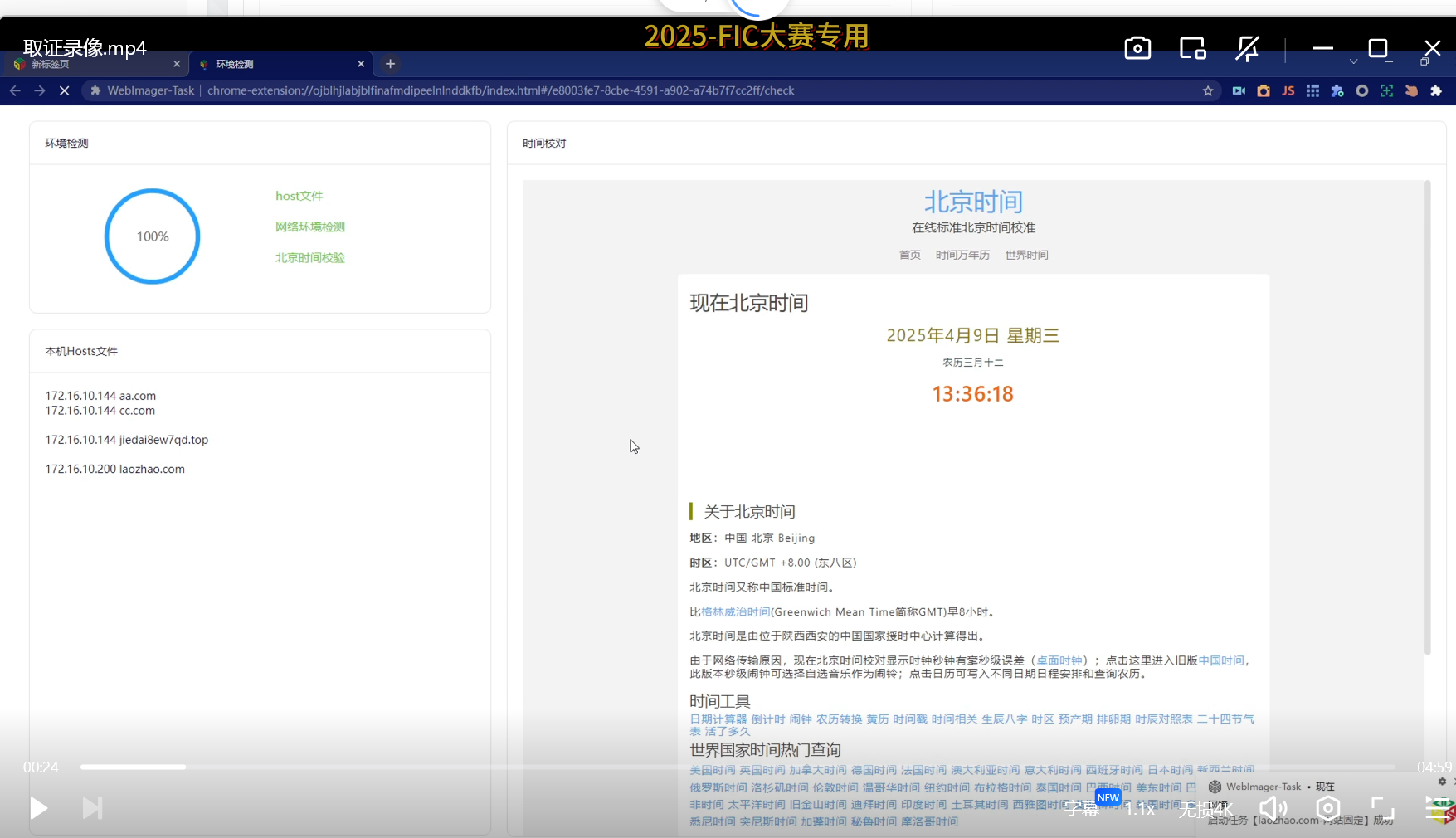1456x838 pixels.
Task: Switch to the 新标签页 tab
Action: tap(95, 64)
